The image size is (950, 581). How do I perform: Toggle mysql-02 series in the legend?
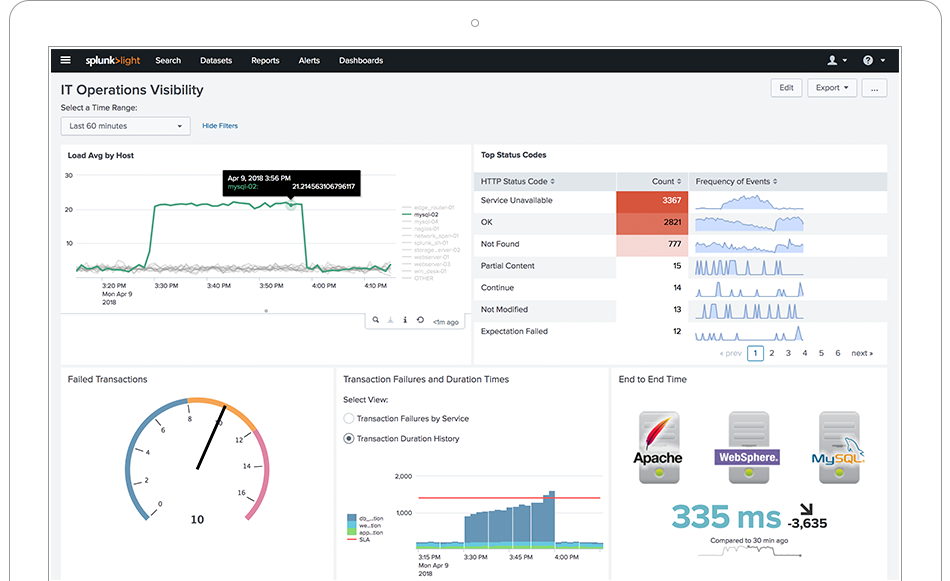[x=420, y=214]
